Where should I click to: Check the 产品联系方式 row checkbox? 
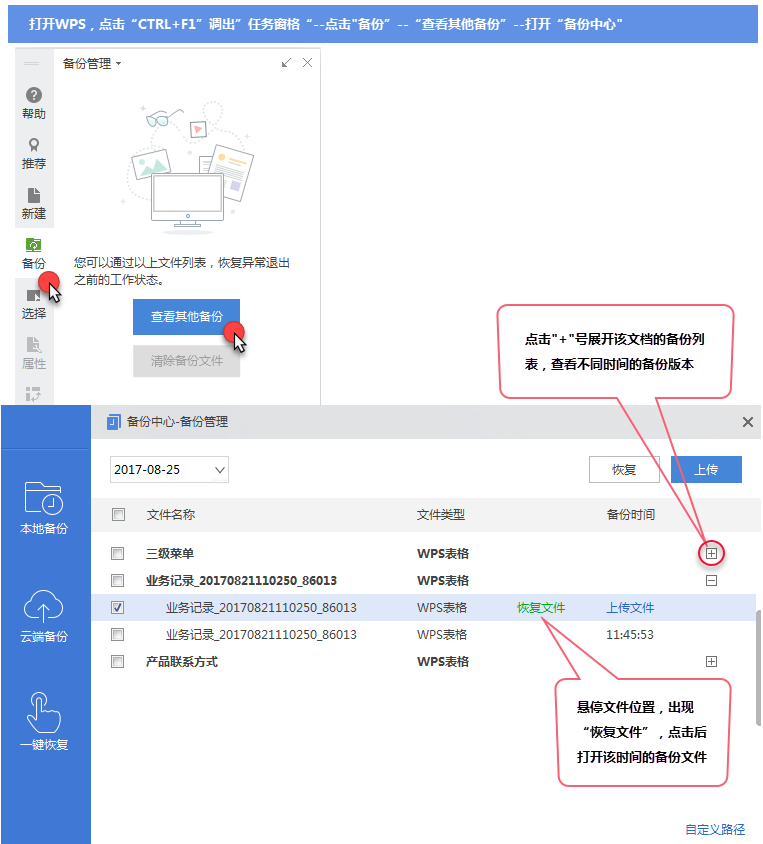click(x=117, y=662)
